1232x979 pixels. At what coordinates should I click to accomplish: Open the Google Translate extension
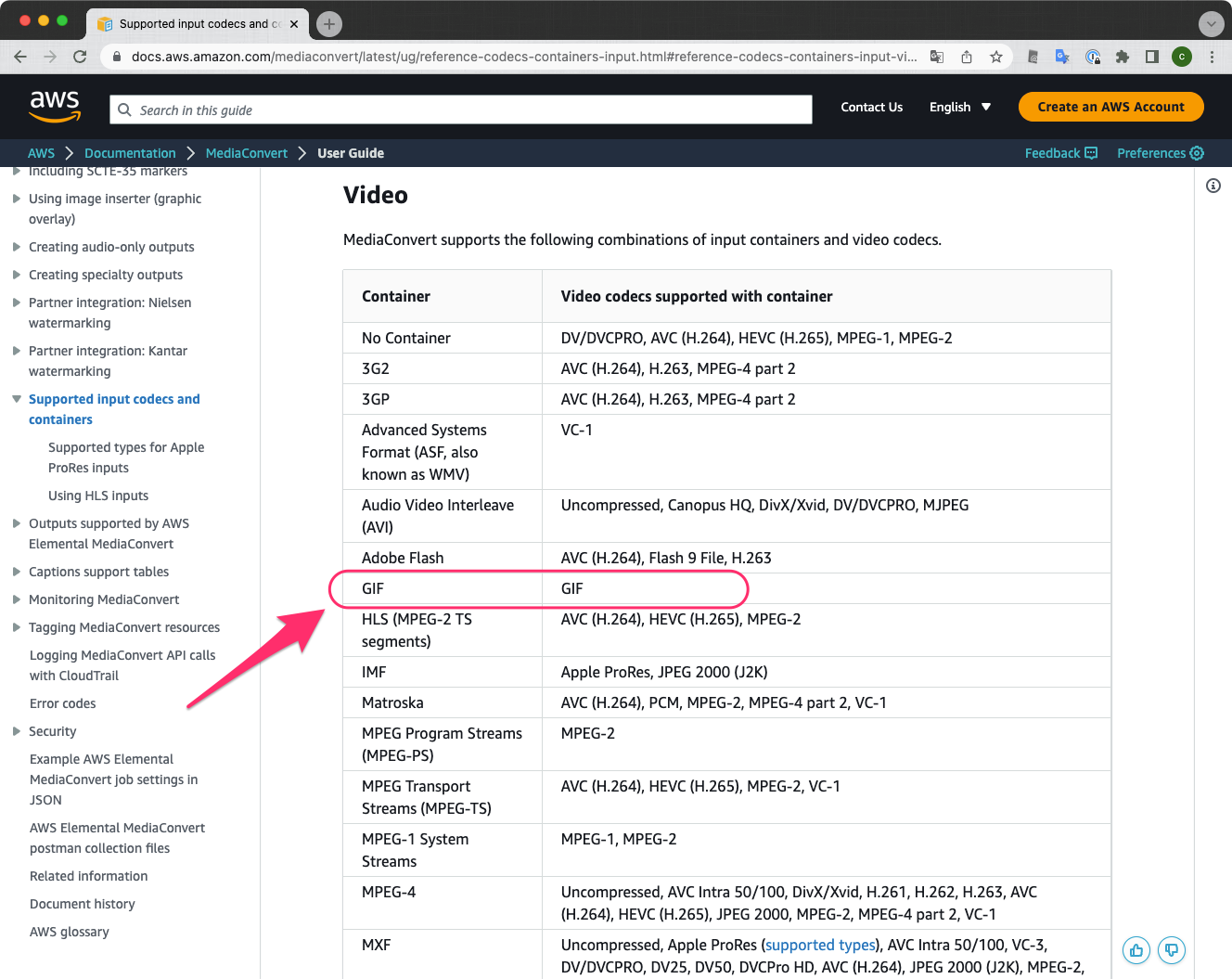(1062, 57)
